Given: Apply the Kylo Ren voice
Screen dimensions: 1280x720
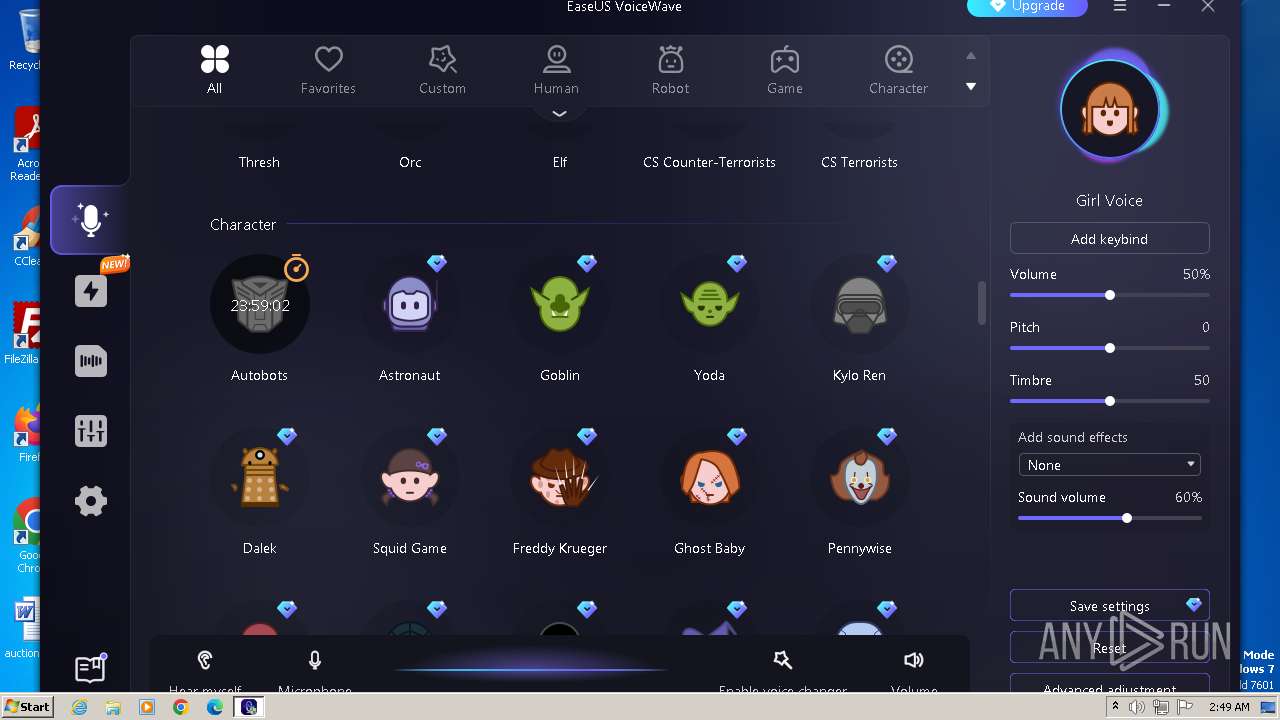Looking at the screenshot, I should pyautogui.click(x=859, y=304).
